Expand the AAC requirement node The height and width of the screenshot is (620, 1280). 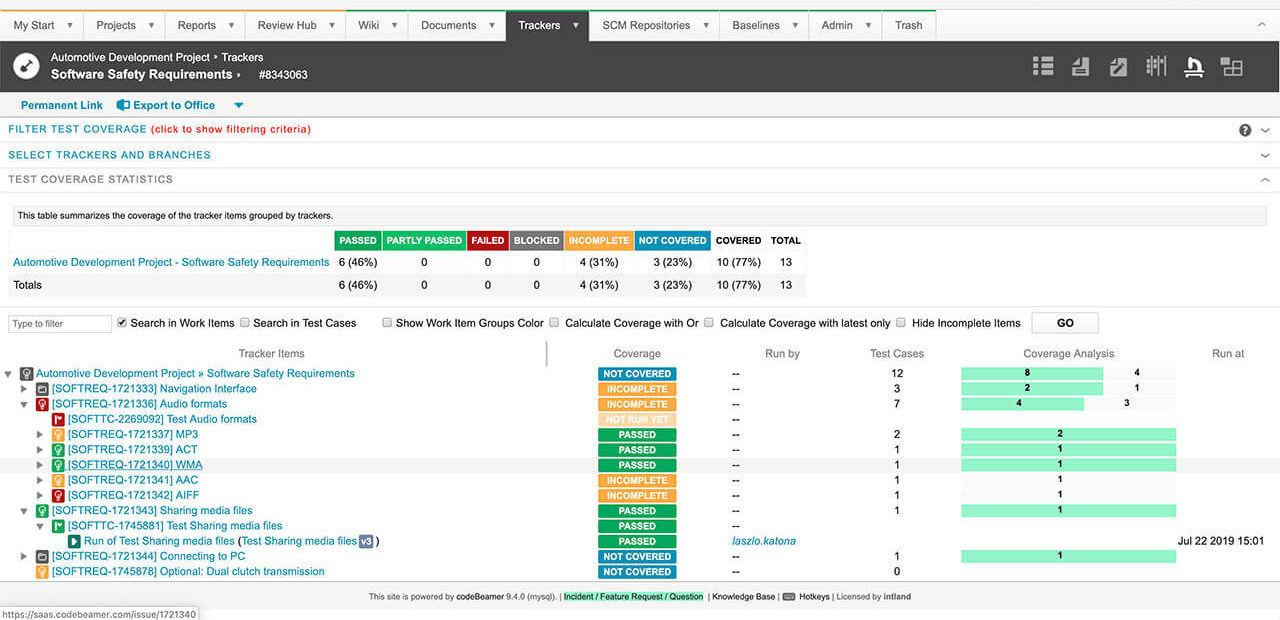(40, 480)
